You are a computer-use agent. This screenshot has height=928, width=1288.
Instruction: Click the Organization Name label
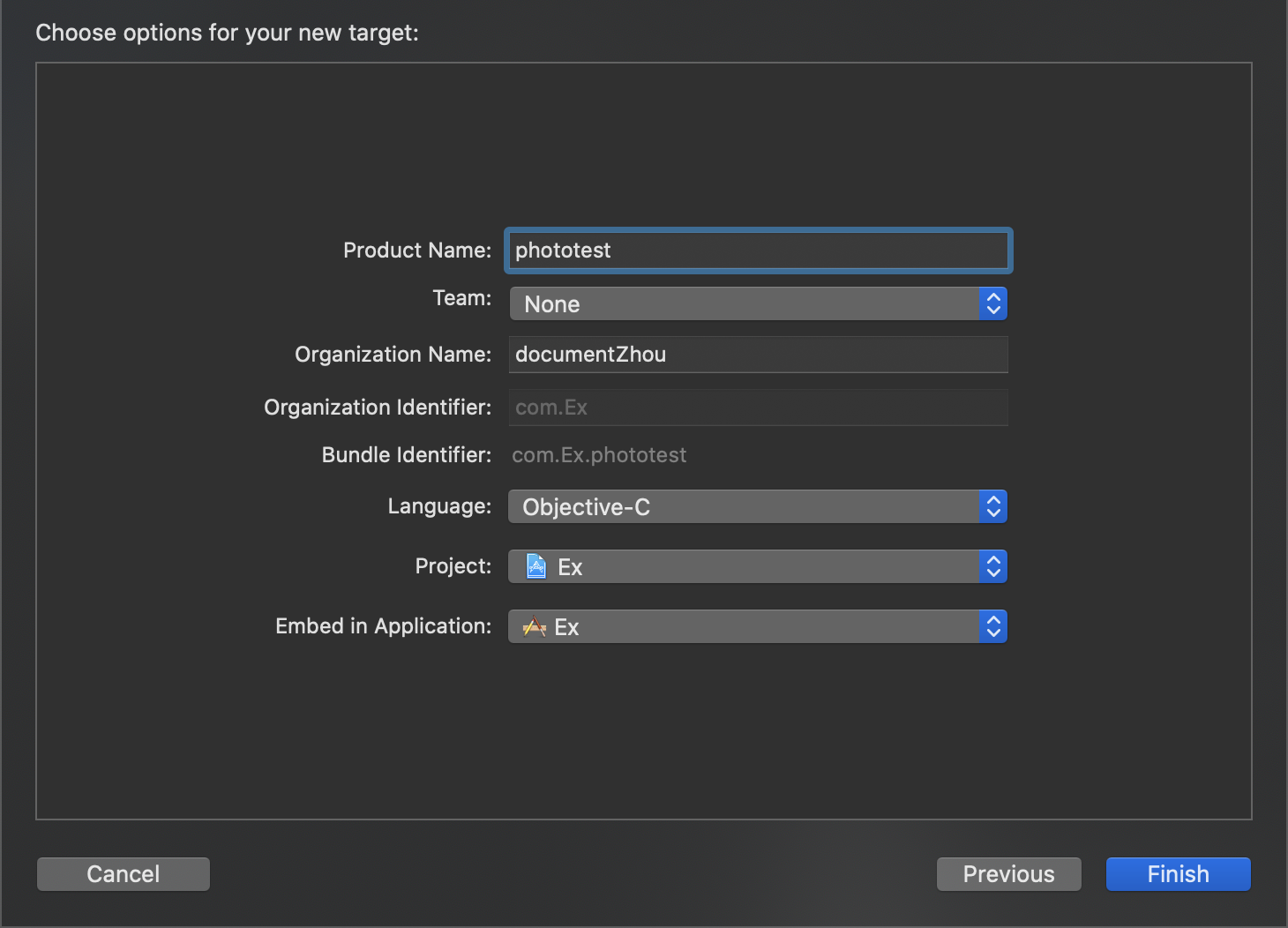point(393,355)
